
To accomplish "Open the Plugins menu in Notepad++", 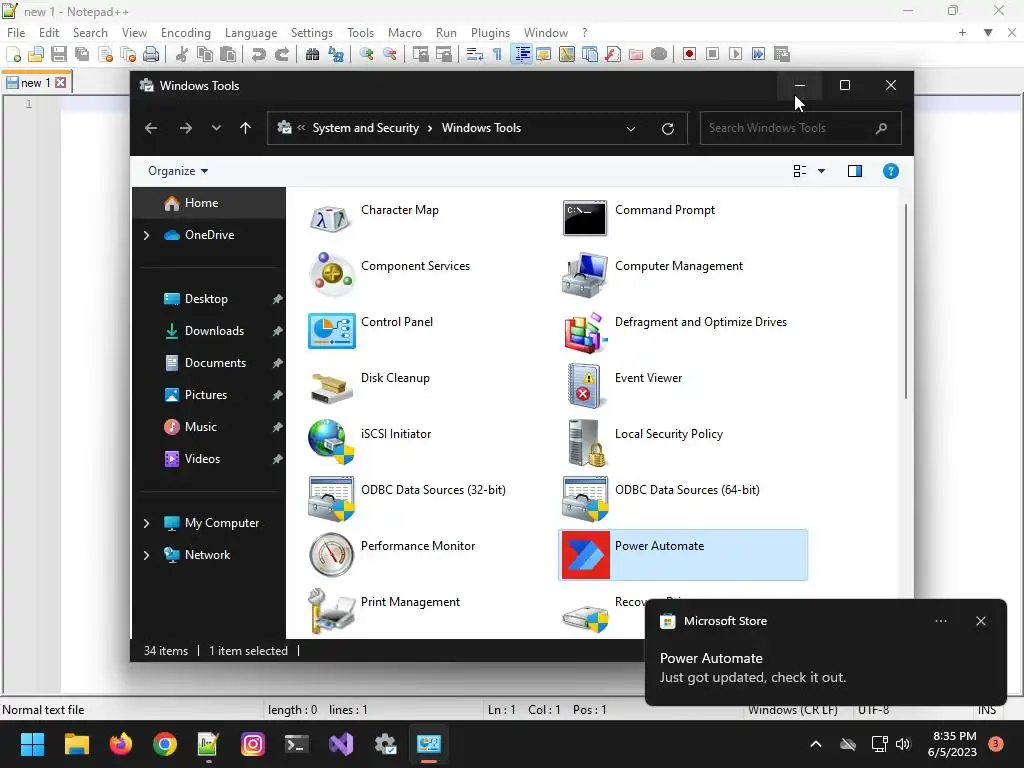I will click(490, 33).
